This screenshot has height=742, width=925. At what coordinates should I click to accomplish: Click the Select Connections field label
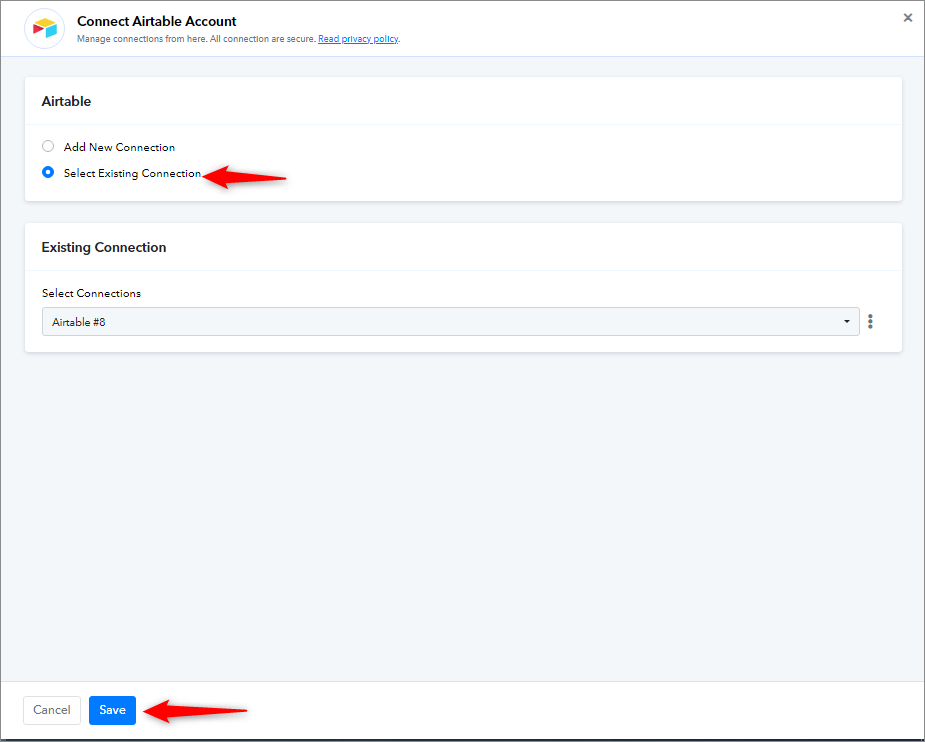pos(91,293)
